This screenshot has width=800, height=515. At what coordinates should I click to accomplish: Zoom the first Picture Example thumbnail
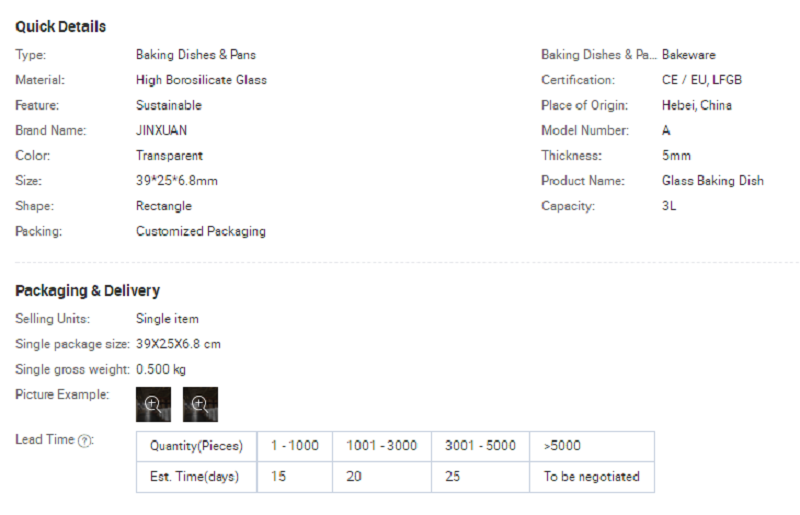[x=154, y=404]
